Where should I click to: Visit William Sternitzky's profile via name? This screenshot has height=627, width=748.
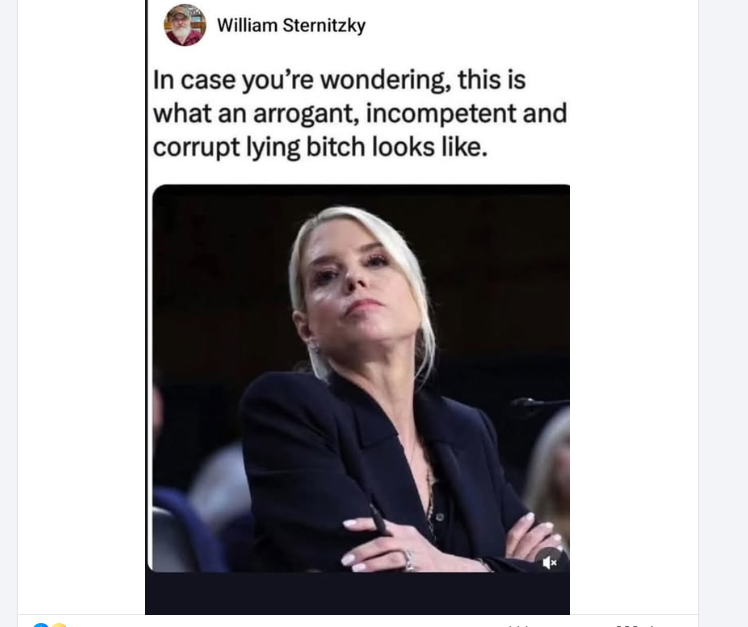click(291, 25)
